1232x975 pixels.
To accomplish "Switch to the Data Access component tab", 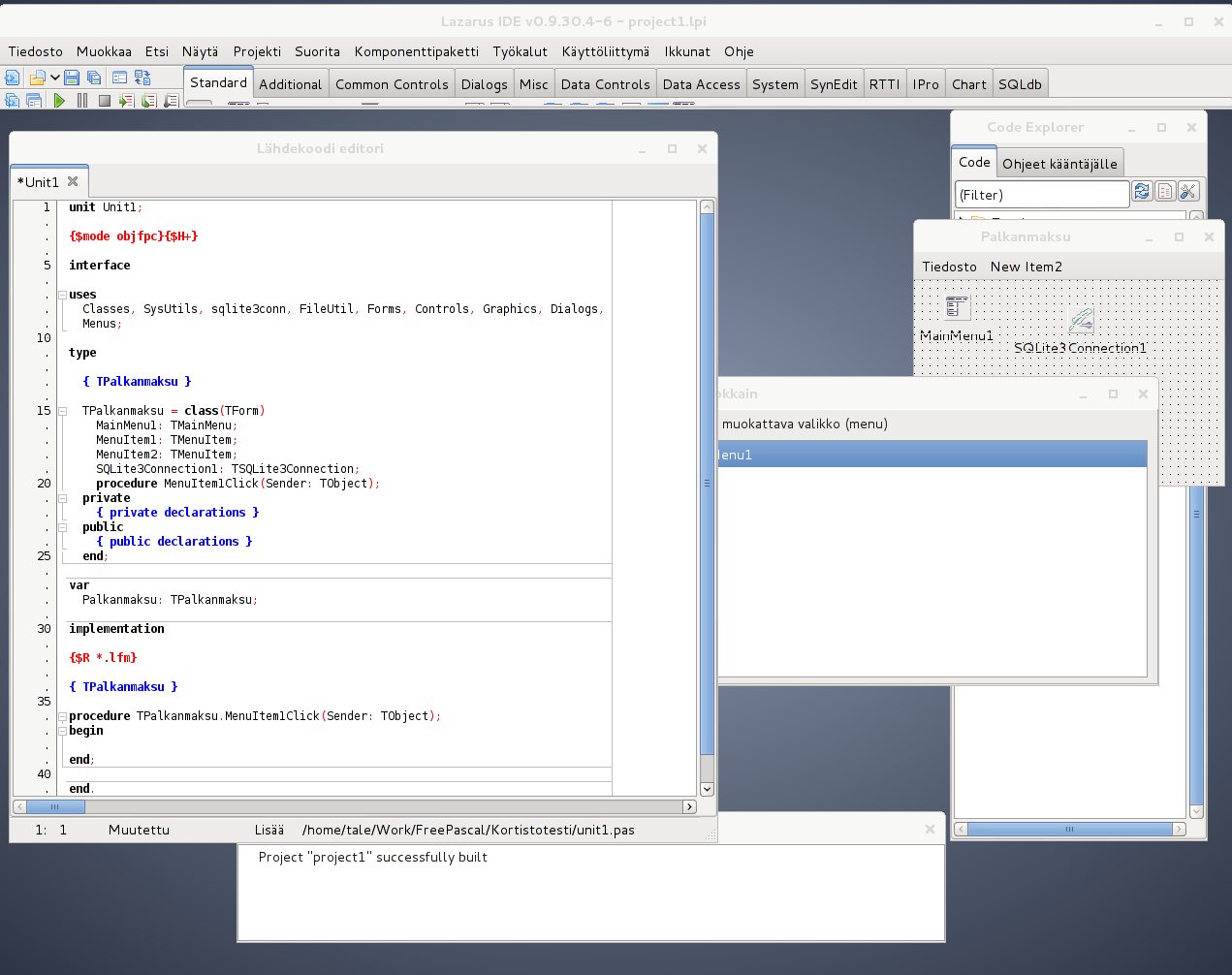I will pos(701,84).
